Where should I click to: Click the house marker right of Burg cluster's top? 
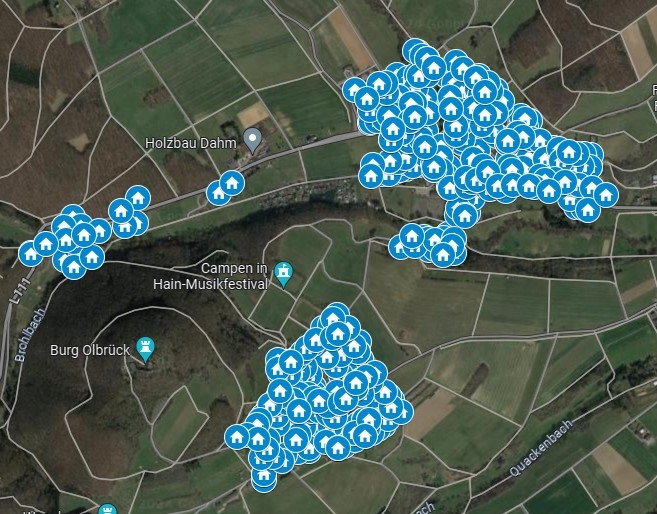pyautogui.click(x=138, y=197)
